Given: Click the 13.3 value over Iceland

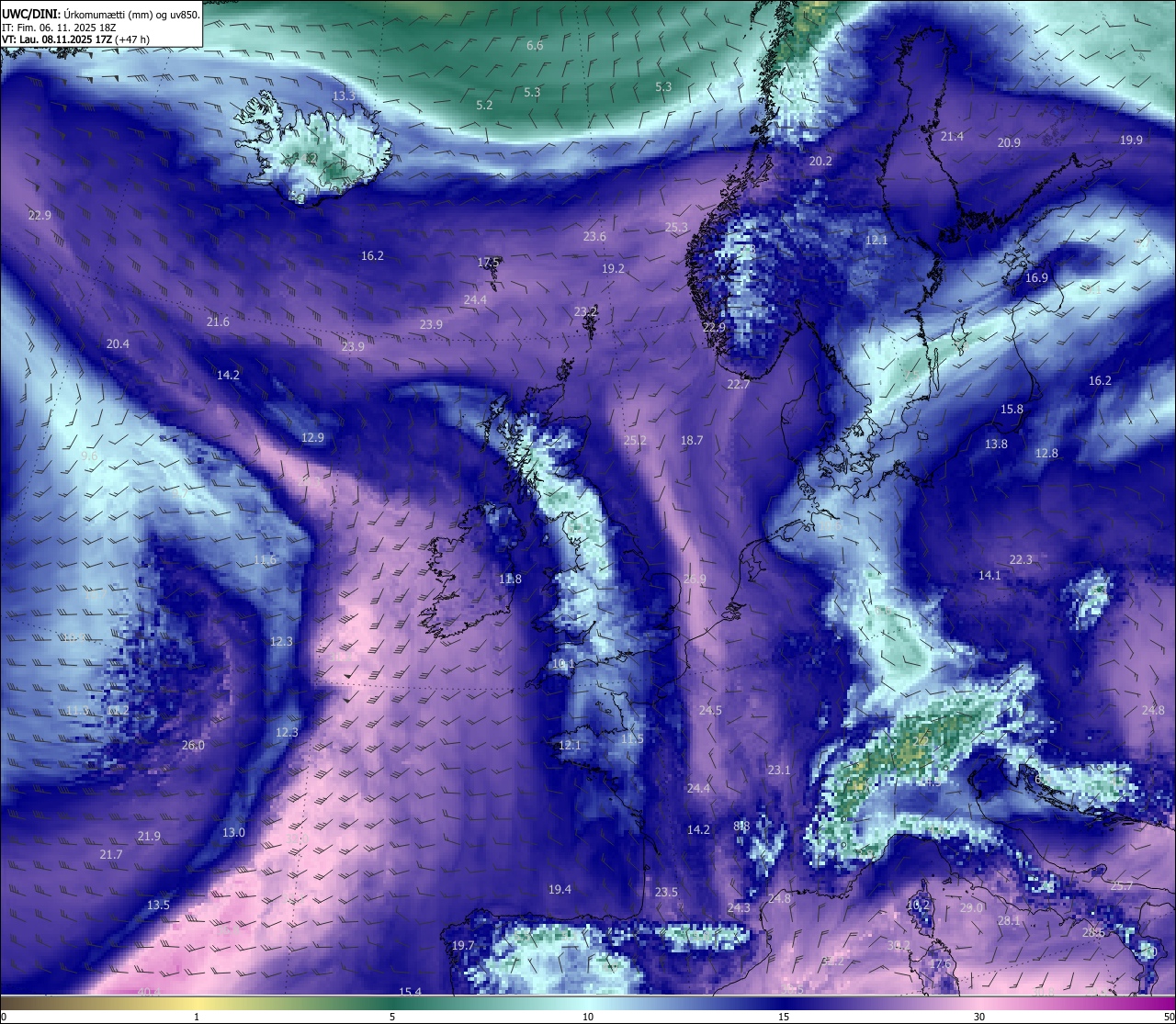Looking at the screenshot, I should click(344, 96).
